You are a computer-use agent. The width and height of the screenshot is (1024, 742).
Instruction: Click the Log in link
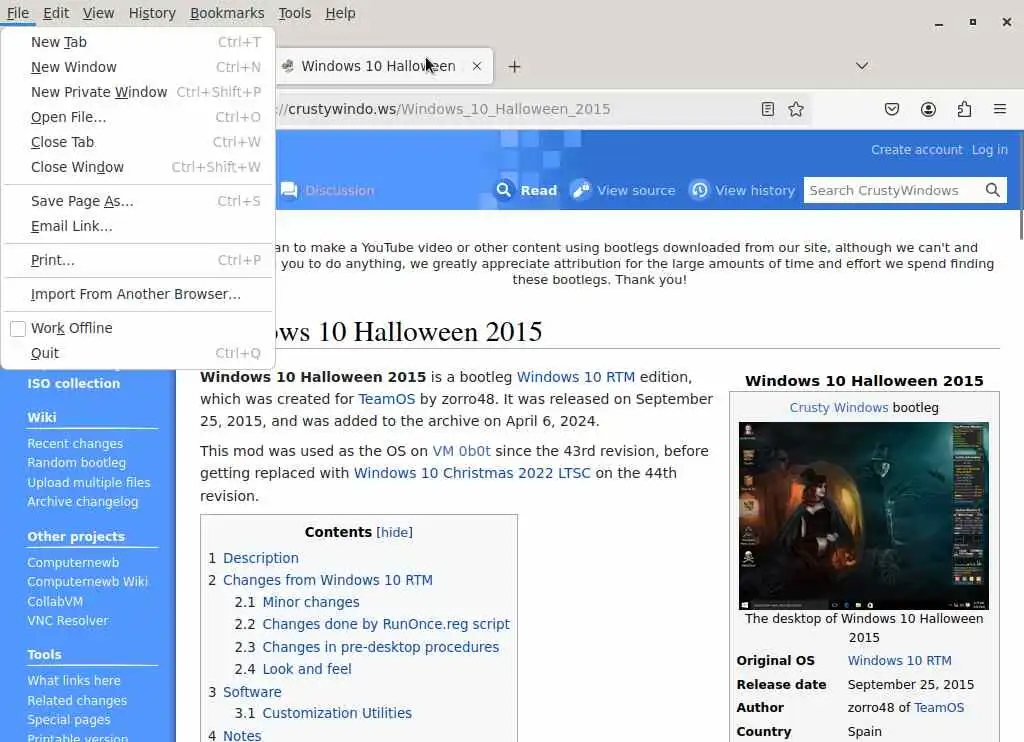click(989, 150)
